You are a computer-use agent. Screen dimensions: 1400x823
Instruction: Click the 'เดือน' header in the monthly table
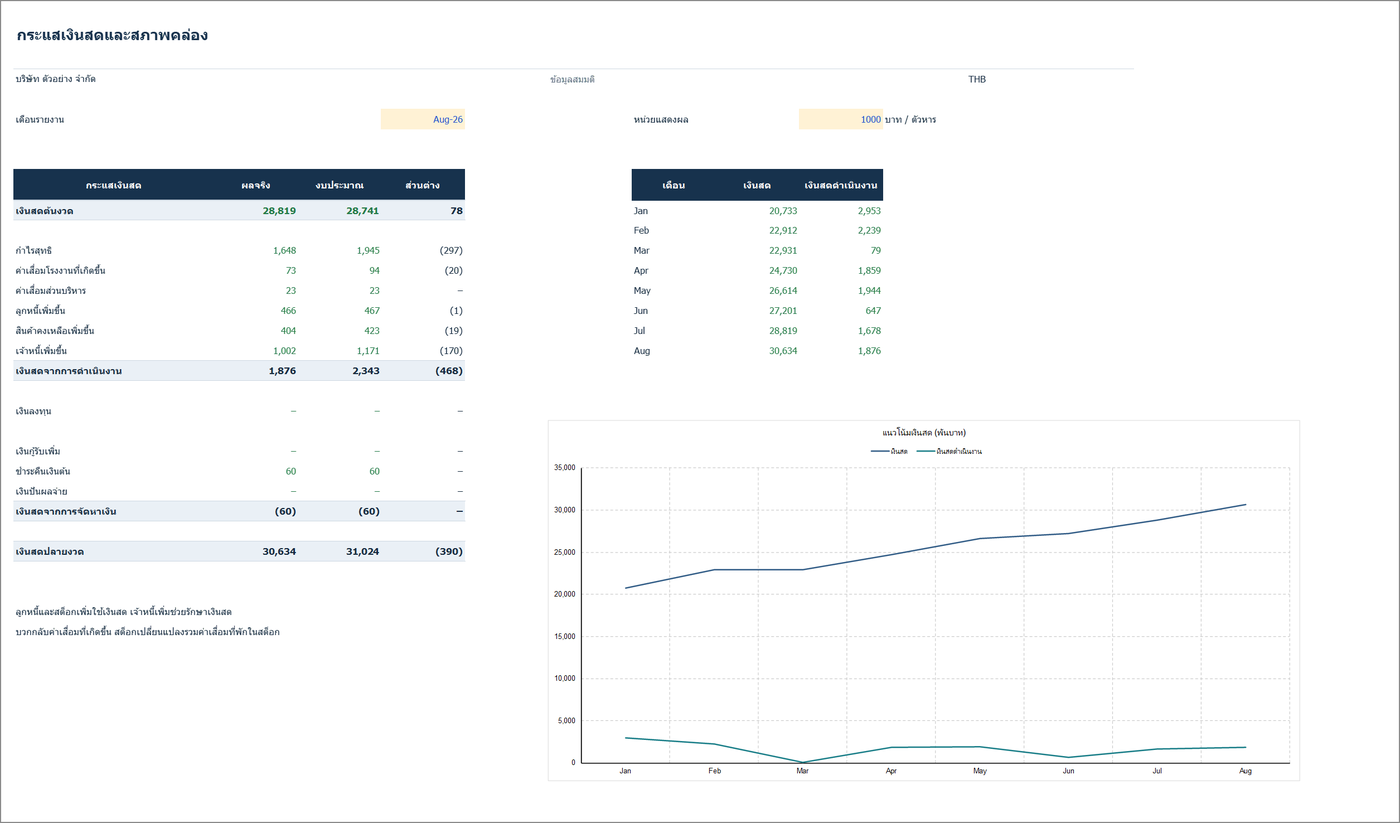point(674,185)
